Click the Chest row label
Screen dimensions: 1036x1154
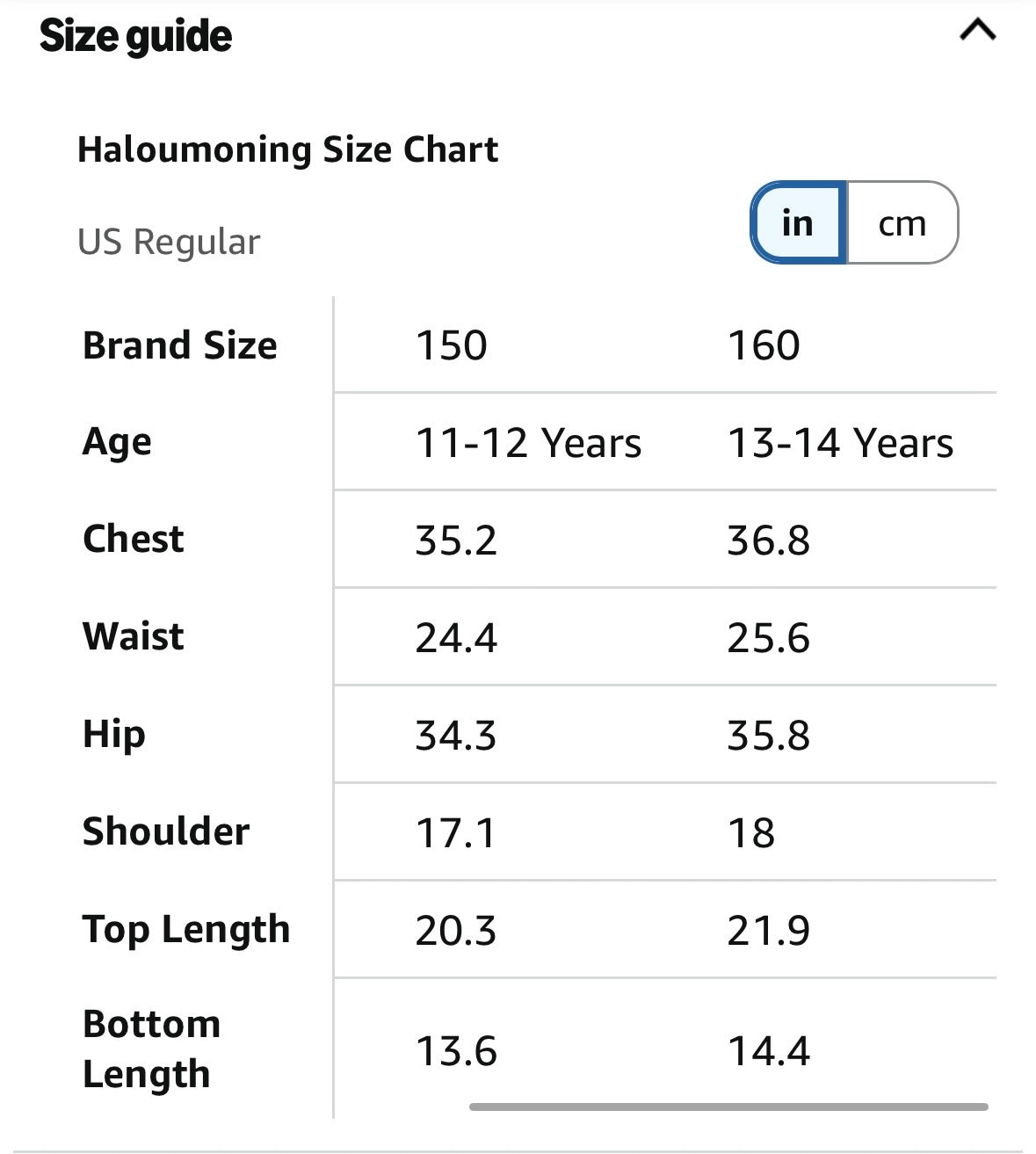pyautogui.click(x=134, y=539)
